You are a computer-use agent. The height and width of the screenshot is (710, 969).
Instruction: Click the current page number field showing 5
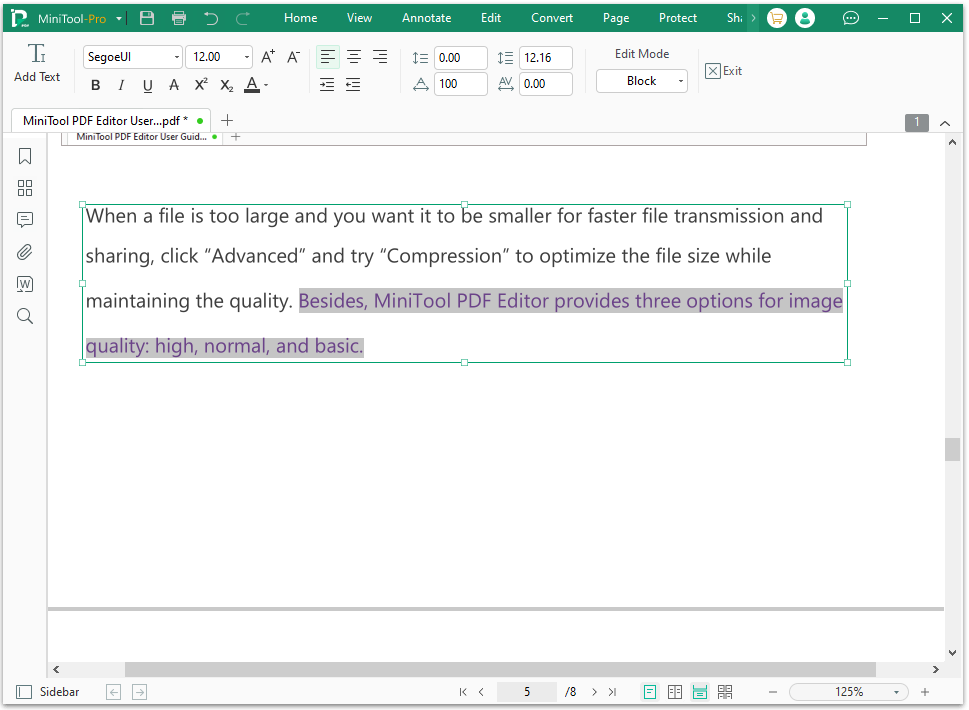(x=527, y=692)
